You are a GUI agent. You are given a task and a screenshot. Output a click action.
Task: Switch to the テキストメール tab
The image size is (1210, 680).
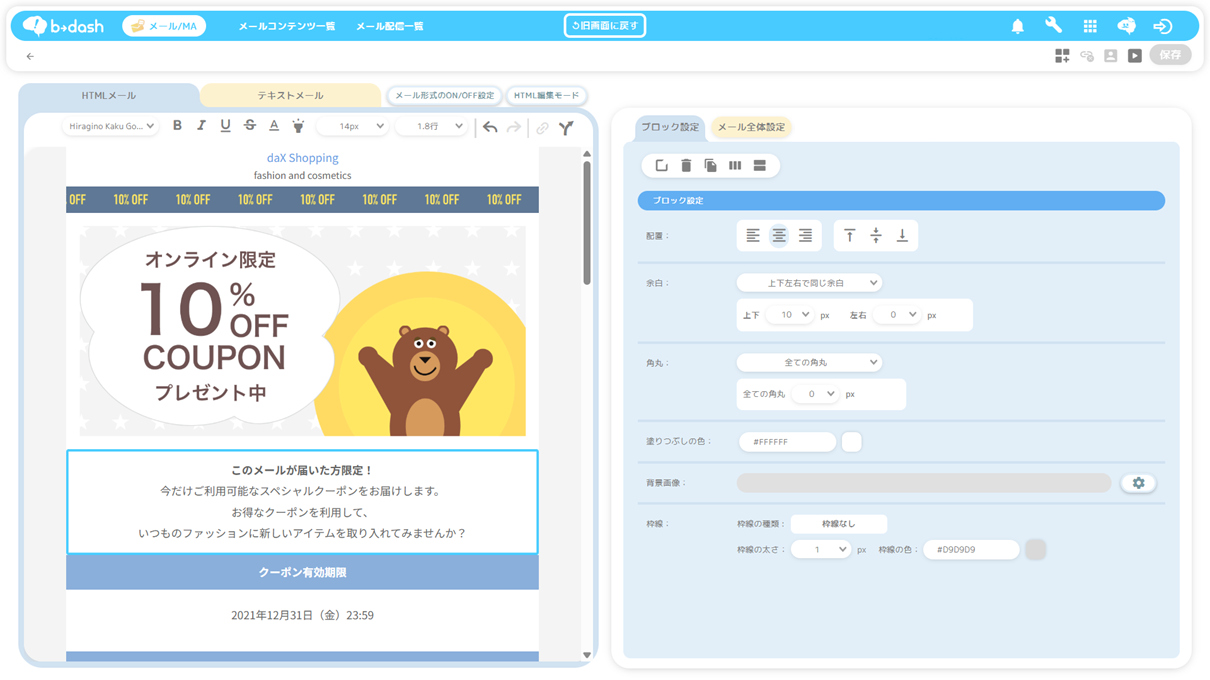290,96
